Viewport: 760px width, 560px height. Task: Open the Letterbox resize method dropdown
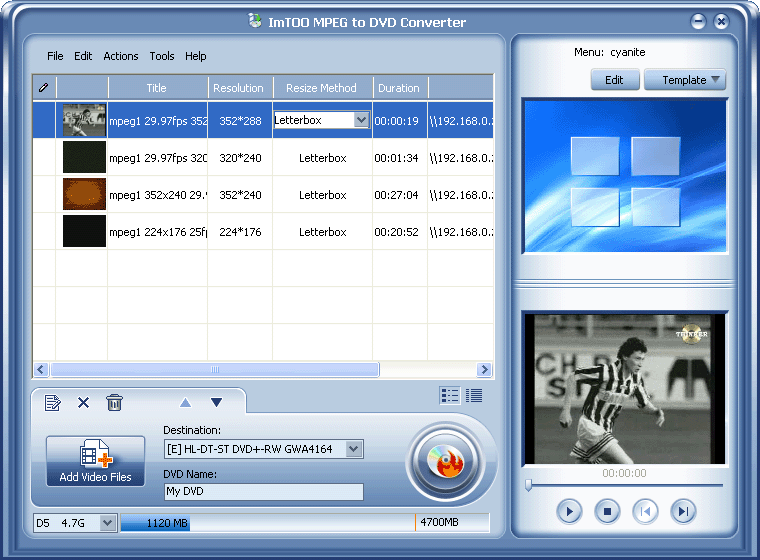[361, 120]
